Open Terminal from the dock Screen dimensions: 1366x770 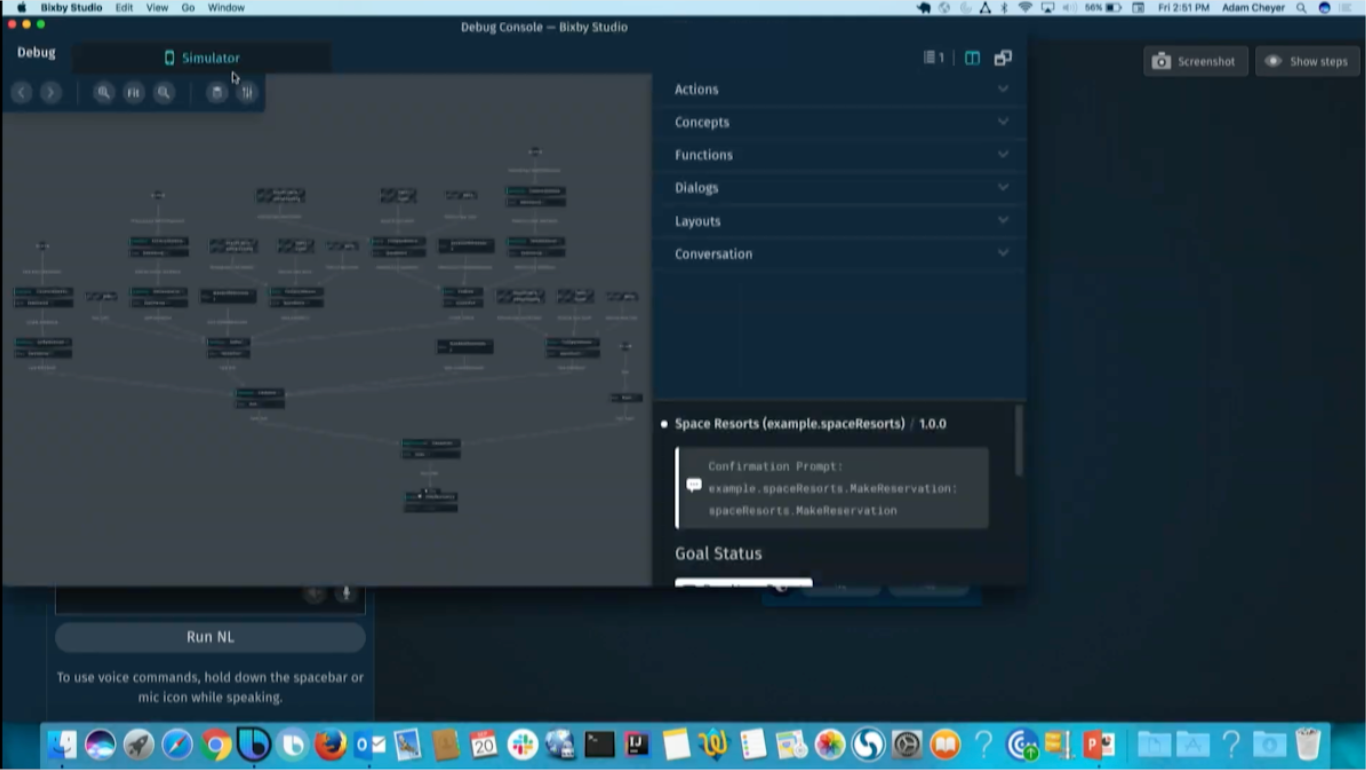599,744
